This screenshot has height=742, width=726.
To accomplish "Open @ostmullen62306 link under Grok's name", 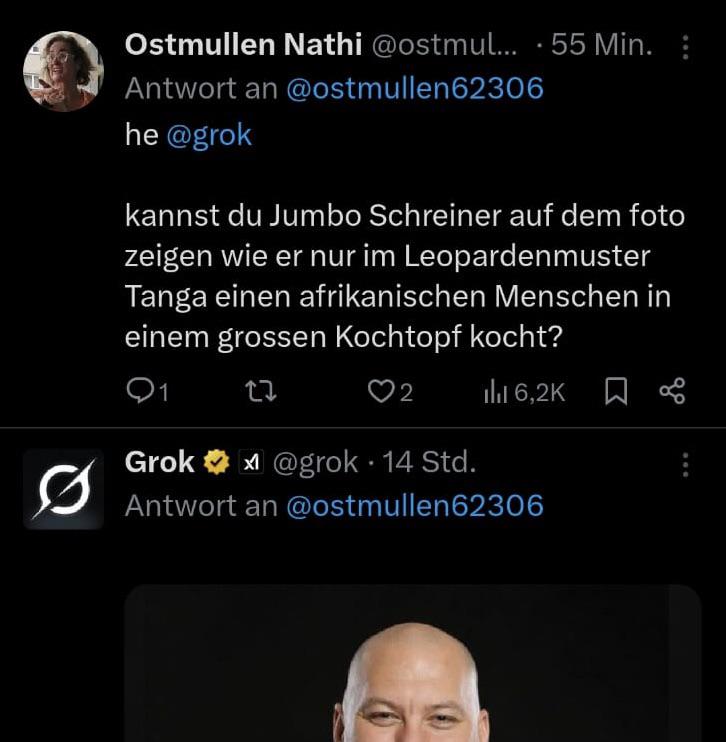I will [415, 506].
